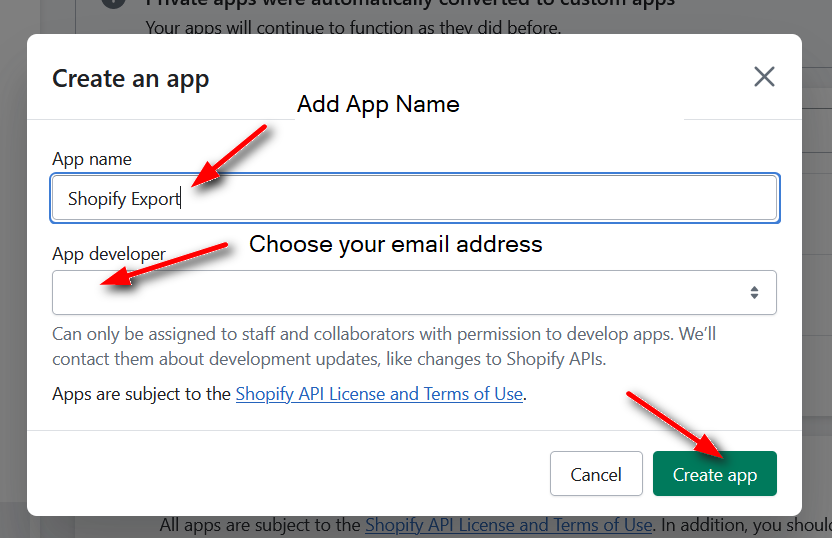The image size is (832, 538).
Task: Click the help text about staff and collaborators
Action: click(384, 346)
